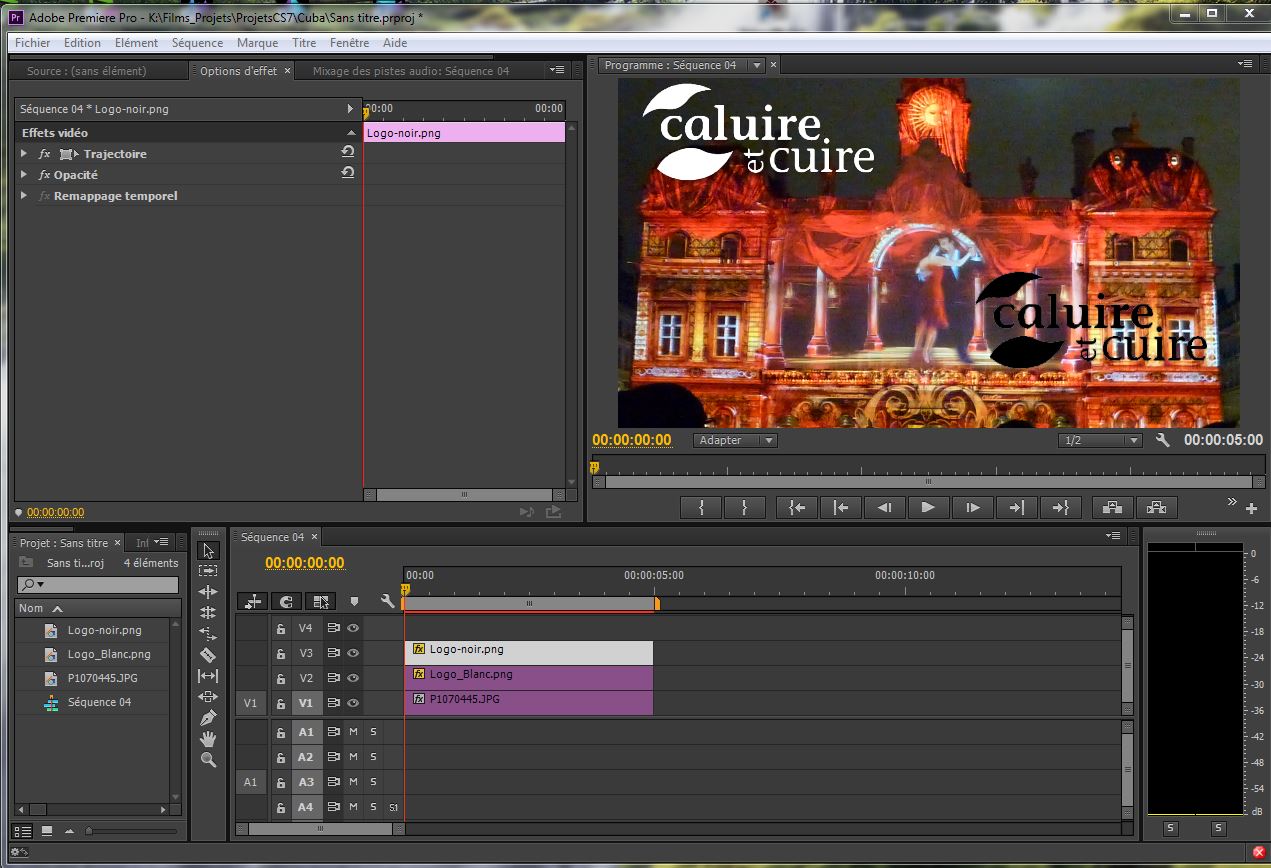Viewport: 1271px width, 868px height.
Task: Expand Remappage temporel properties
Action: pos(24,196)
